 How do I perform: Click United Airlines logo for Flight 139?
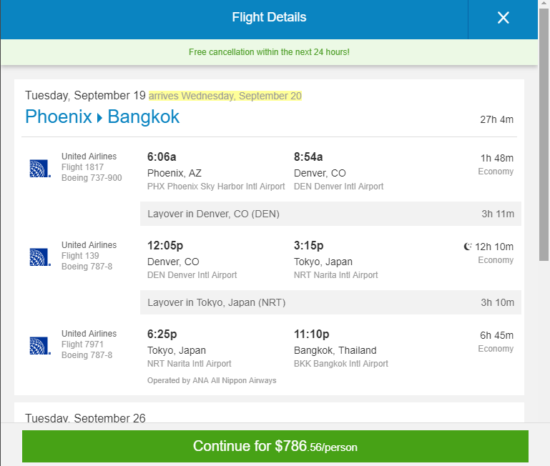coord(40,257)
